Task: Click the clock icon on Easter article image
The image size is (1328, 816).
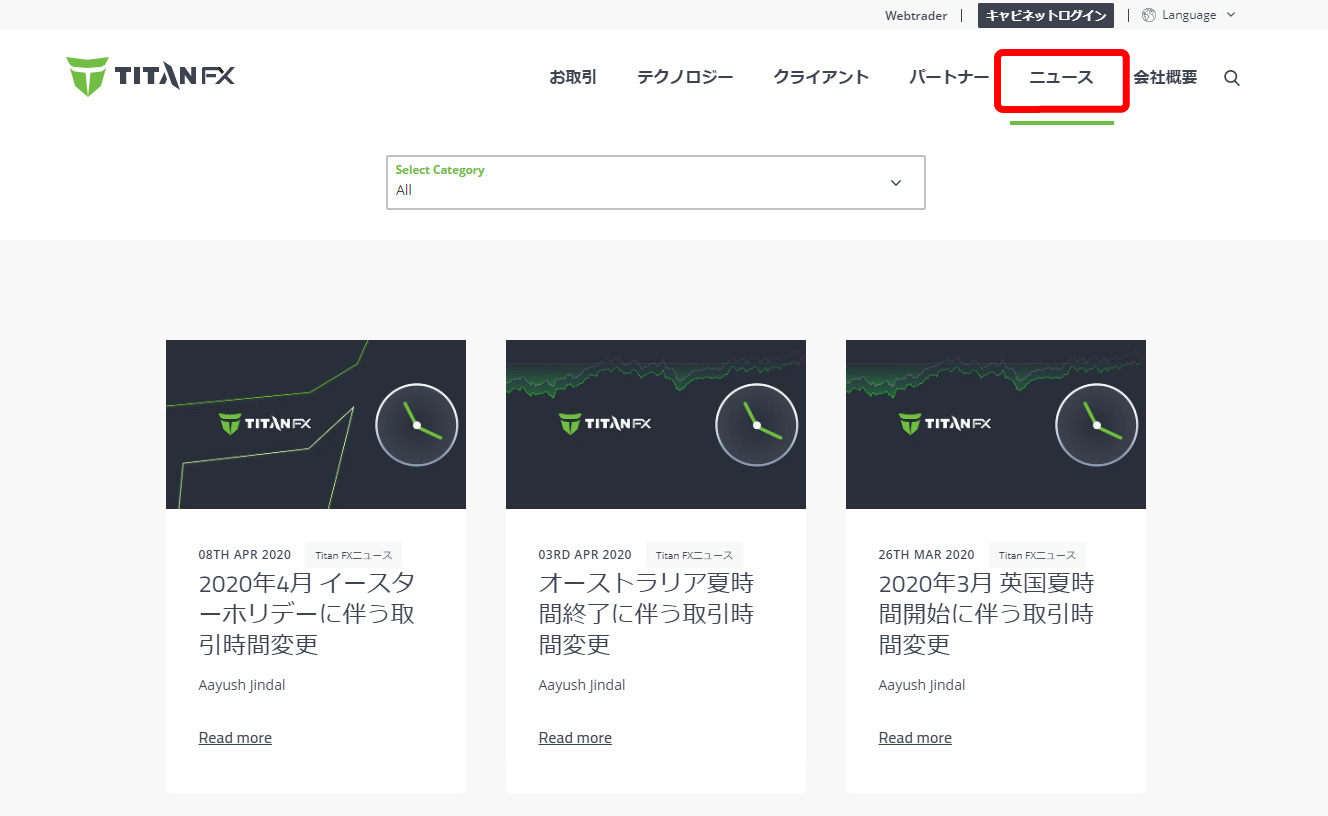Action: pyautogui.click(x=417, y=425)
